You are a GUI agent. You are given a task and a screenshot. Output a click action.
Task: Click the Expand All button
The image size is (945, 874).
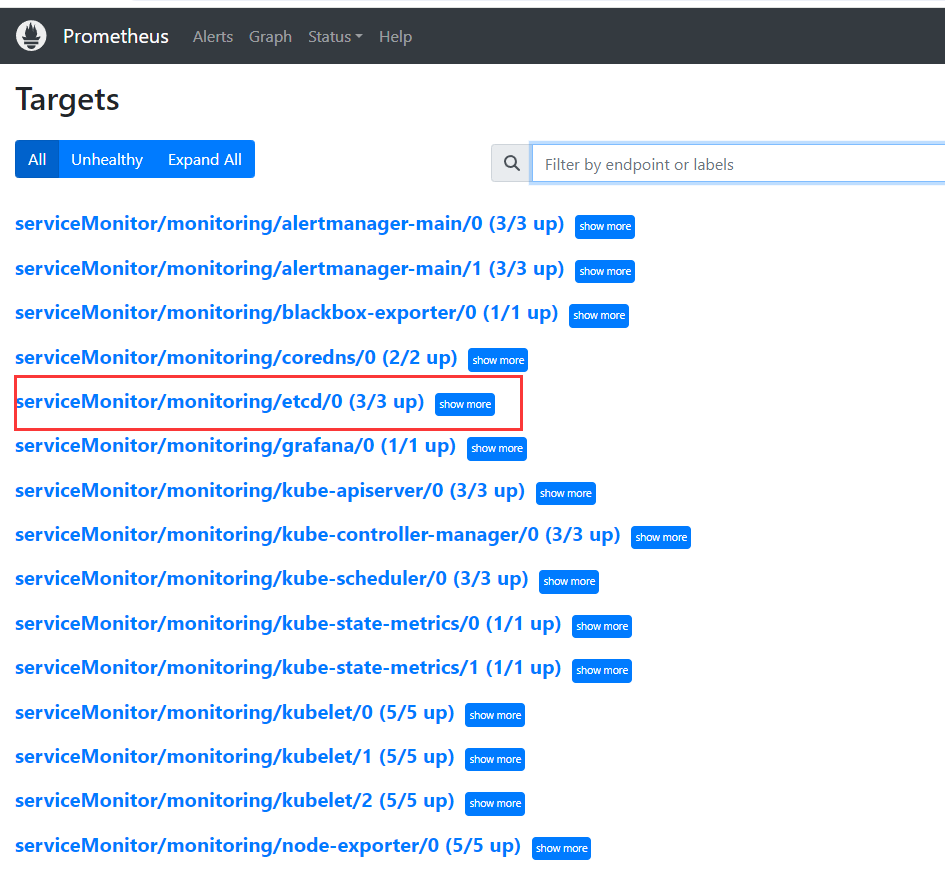[x=205, y=159]
